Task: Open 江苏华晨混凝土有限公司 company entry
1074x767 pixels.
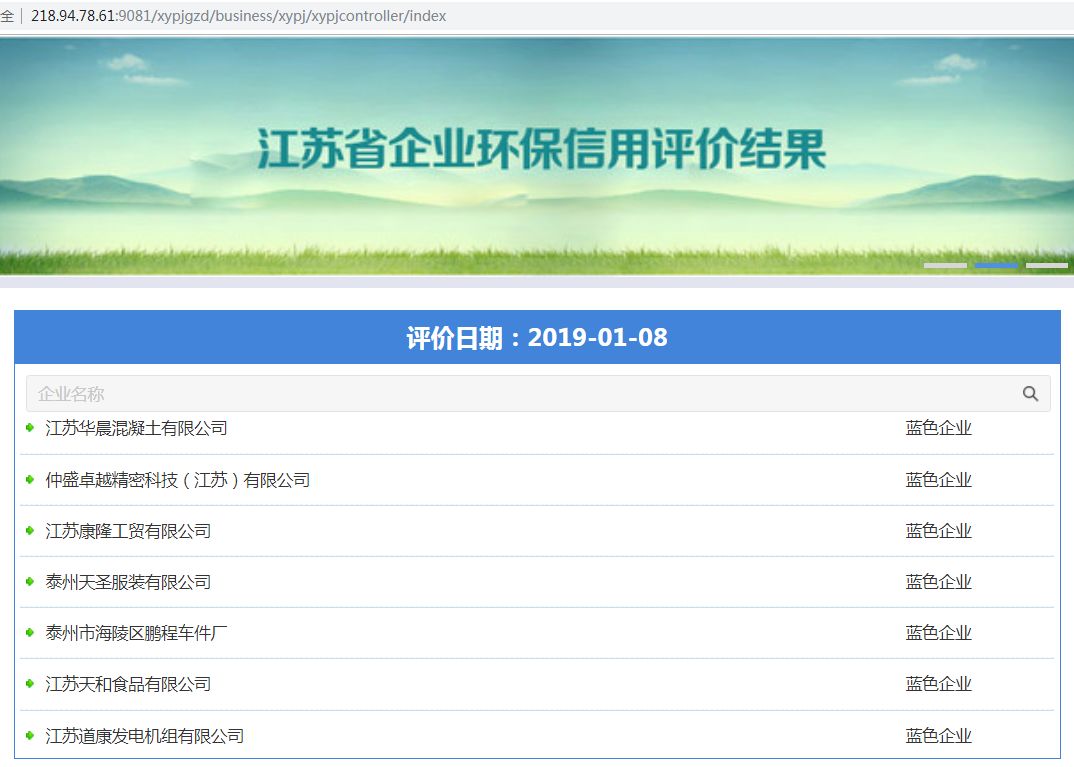Action: (x=137, y=428)
